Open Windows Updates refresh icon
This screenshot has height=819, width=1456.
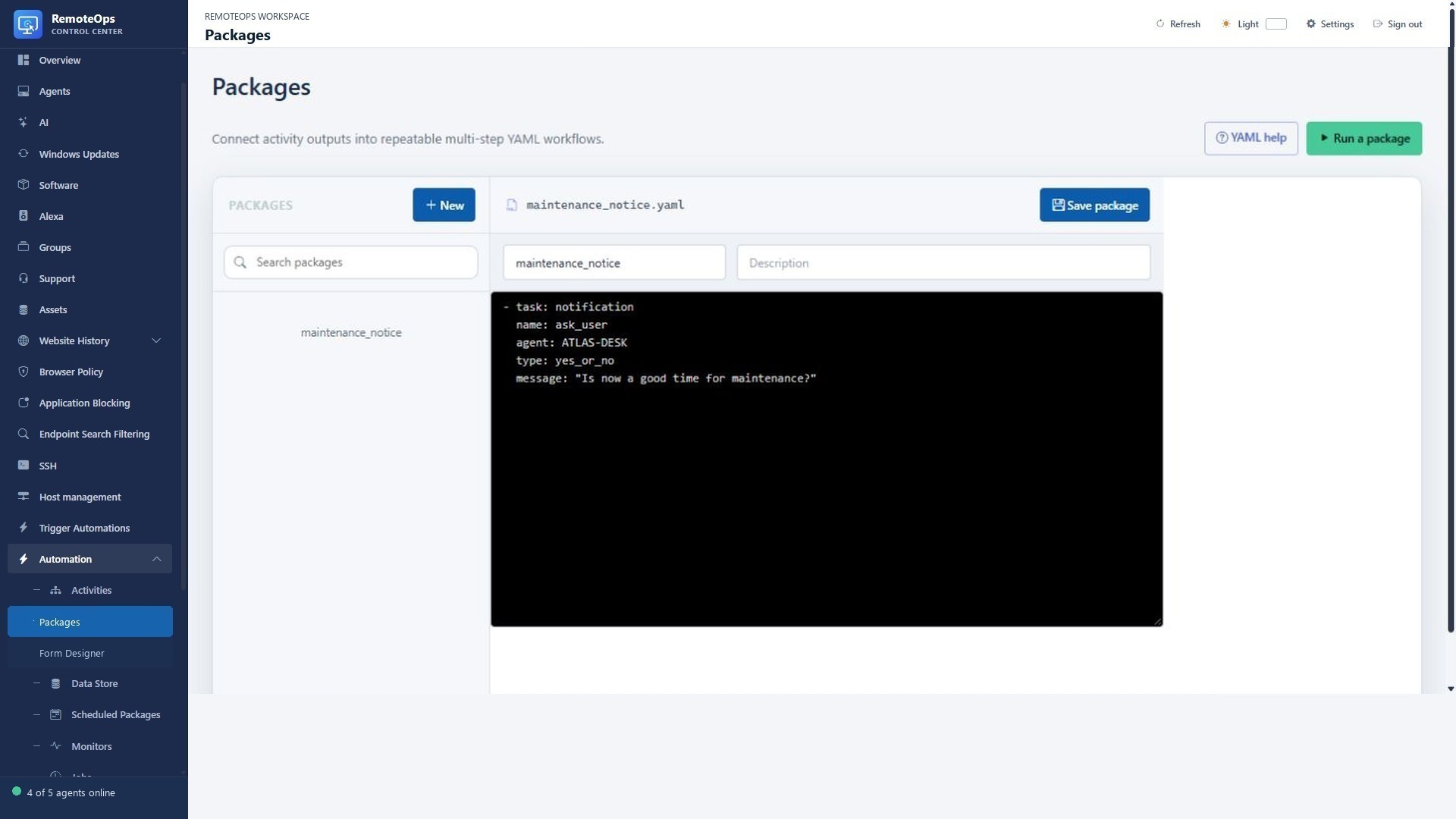pyautogui.click(x=24, y=154)
